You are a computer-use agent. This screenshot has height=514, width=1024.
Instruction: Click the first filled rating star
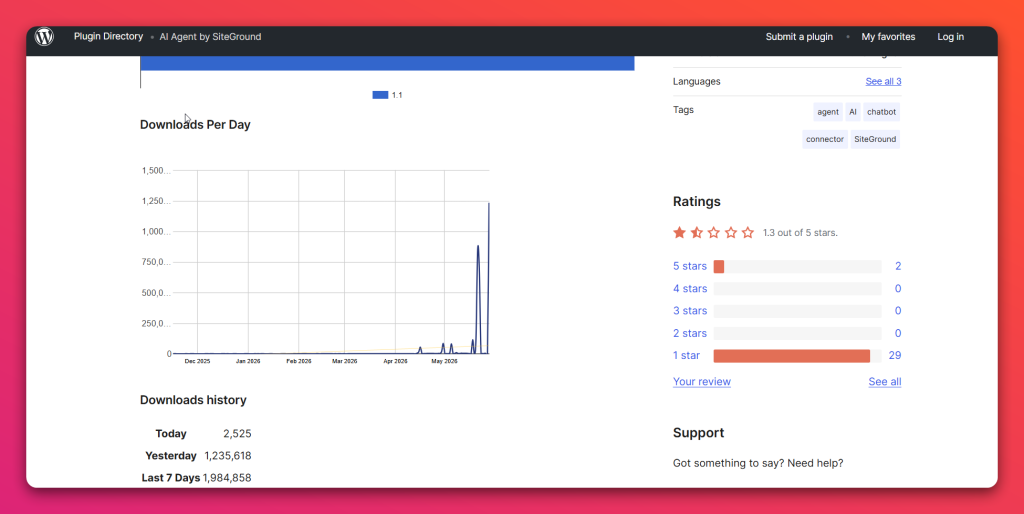click(680, 233)
